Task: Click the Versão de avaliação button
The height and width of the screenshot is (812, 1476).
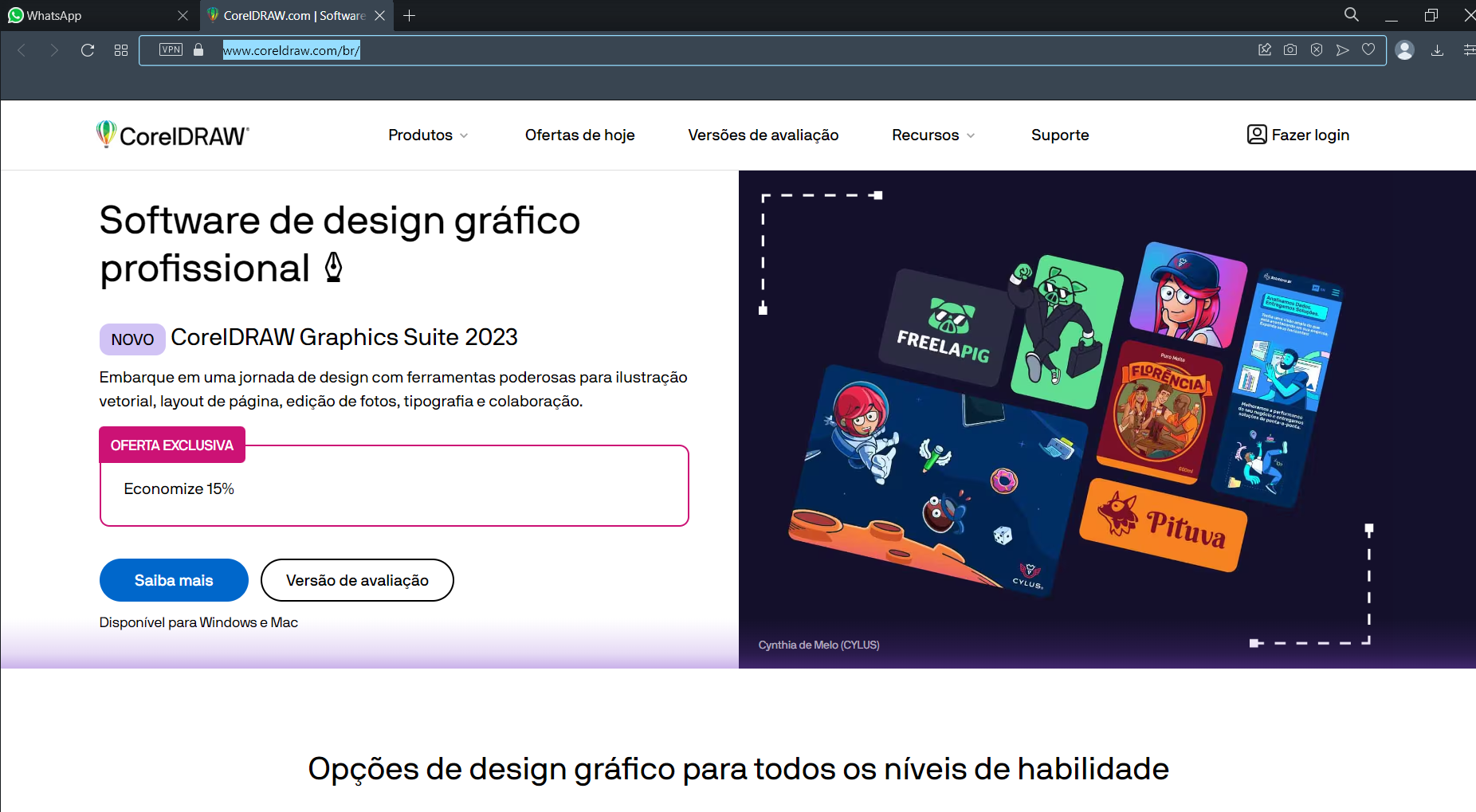Action: coord(357,580)
